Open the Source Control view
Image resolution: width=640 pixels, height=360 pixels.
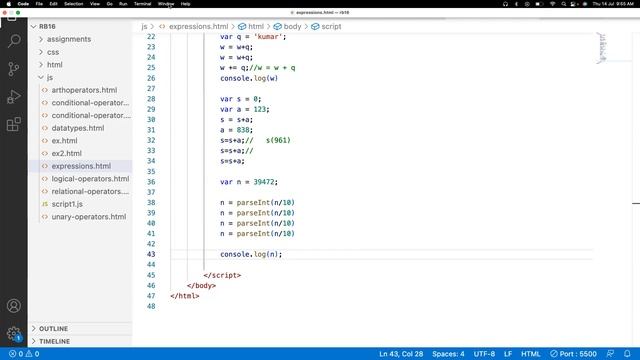pyautogui.click(x=14, y=69)
